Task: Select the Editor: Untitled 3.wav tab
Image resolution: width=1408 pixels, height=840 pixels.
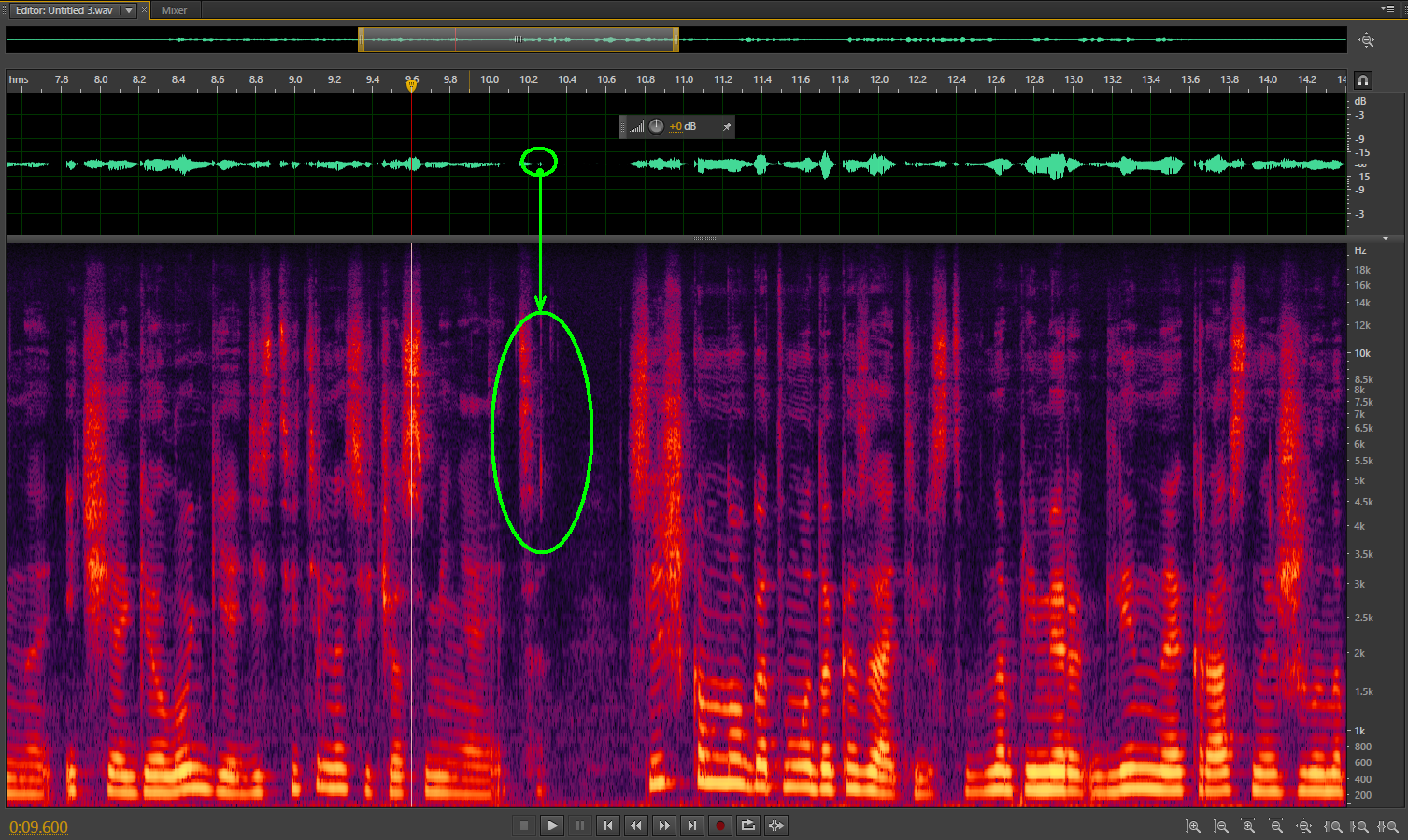Action: point(64,10)
